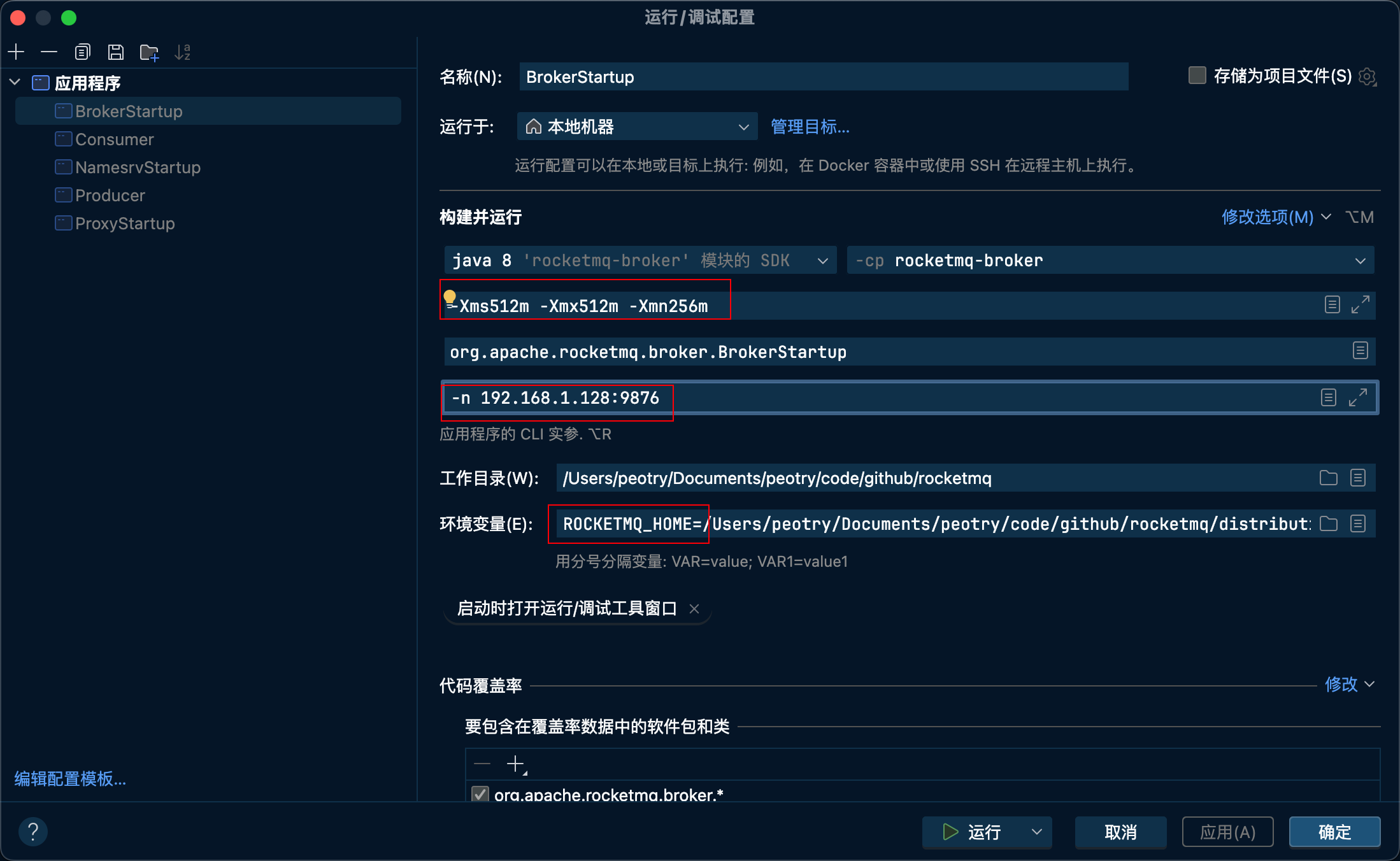Browse main class list icon

pyautogui.click(x=1360, y=350)
